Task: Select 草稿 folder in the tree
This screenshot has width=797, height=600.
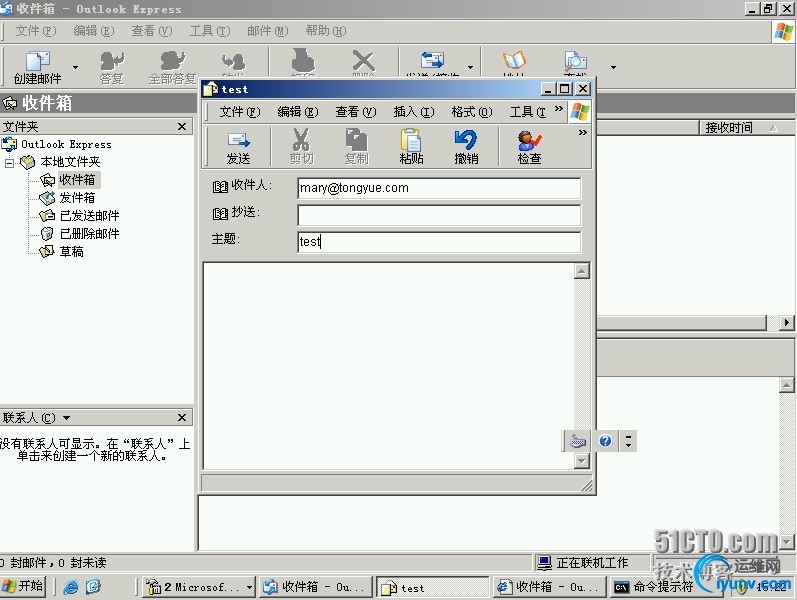Action: [71, 251]
